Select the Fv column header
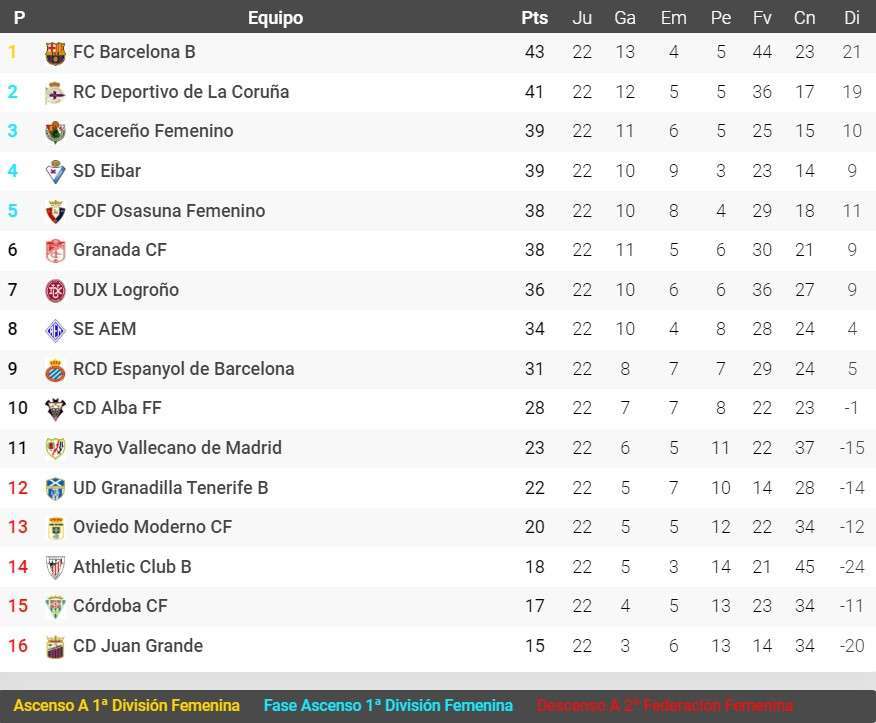 point(762,17)
